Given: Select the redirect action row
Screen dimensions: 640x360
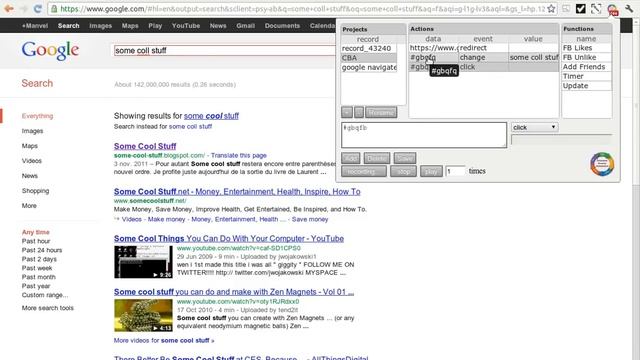Looking at the screenshot, I should (484, 48).
